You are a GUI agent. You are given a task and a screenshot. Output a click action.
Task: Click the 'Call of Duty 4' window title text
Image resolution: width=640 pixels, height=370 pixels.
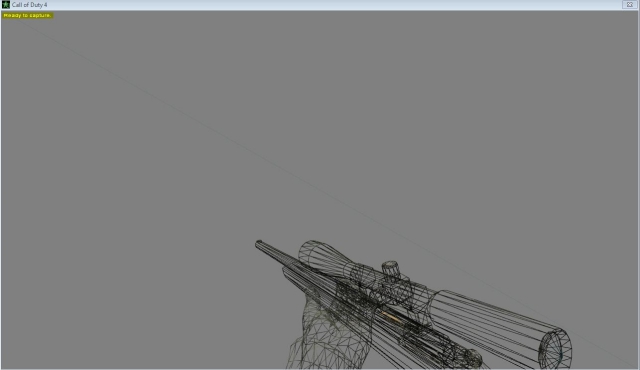click(29, 5)
